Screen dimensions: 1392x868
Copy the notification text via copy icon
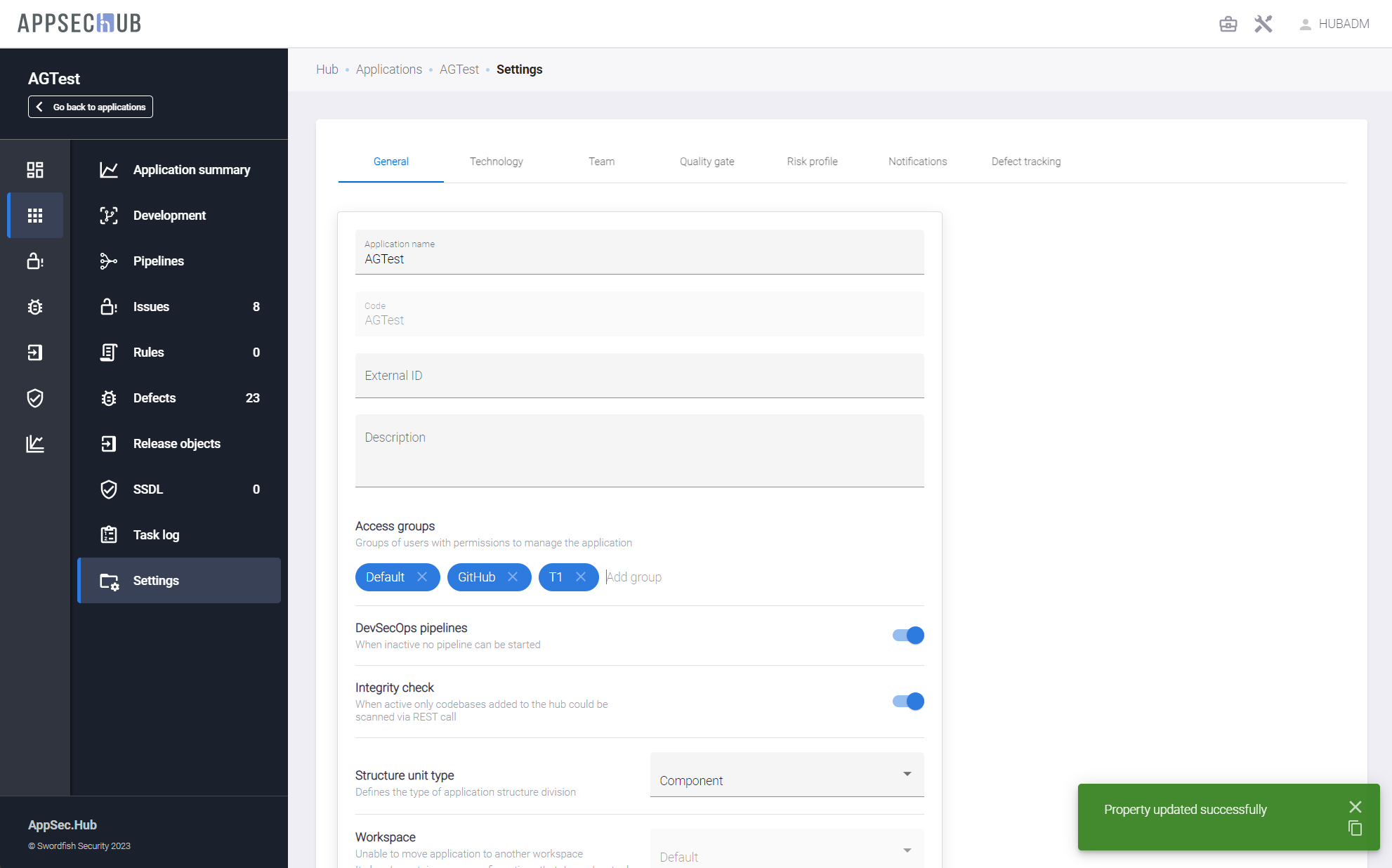pyautogui.click(x=1355, y=829)
